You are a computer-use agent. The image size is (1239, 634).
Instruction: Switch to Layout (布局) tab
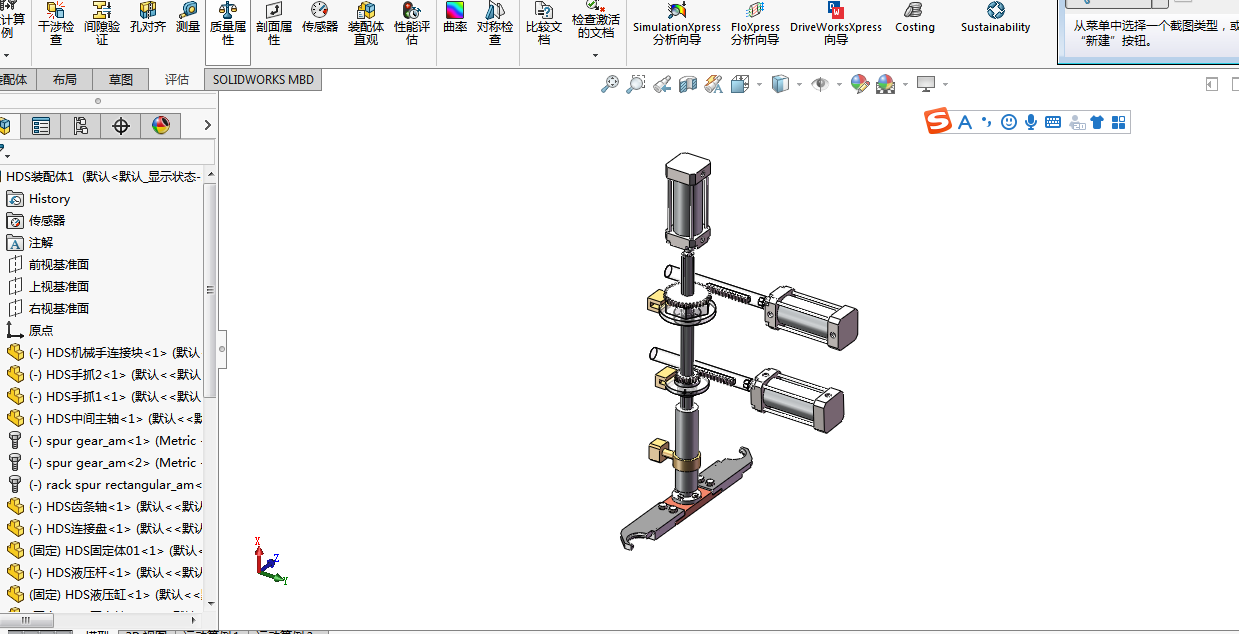[64, 80]
